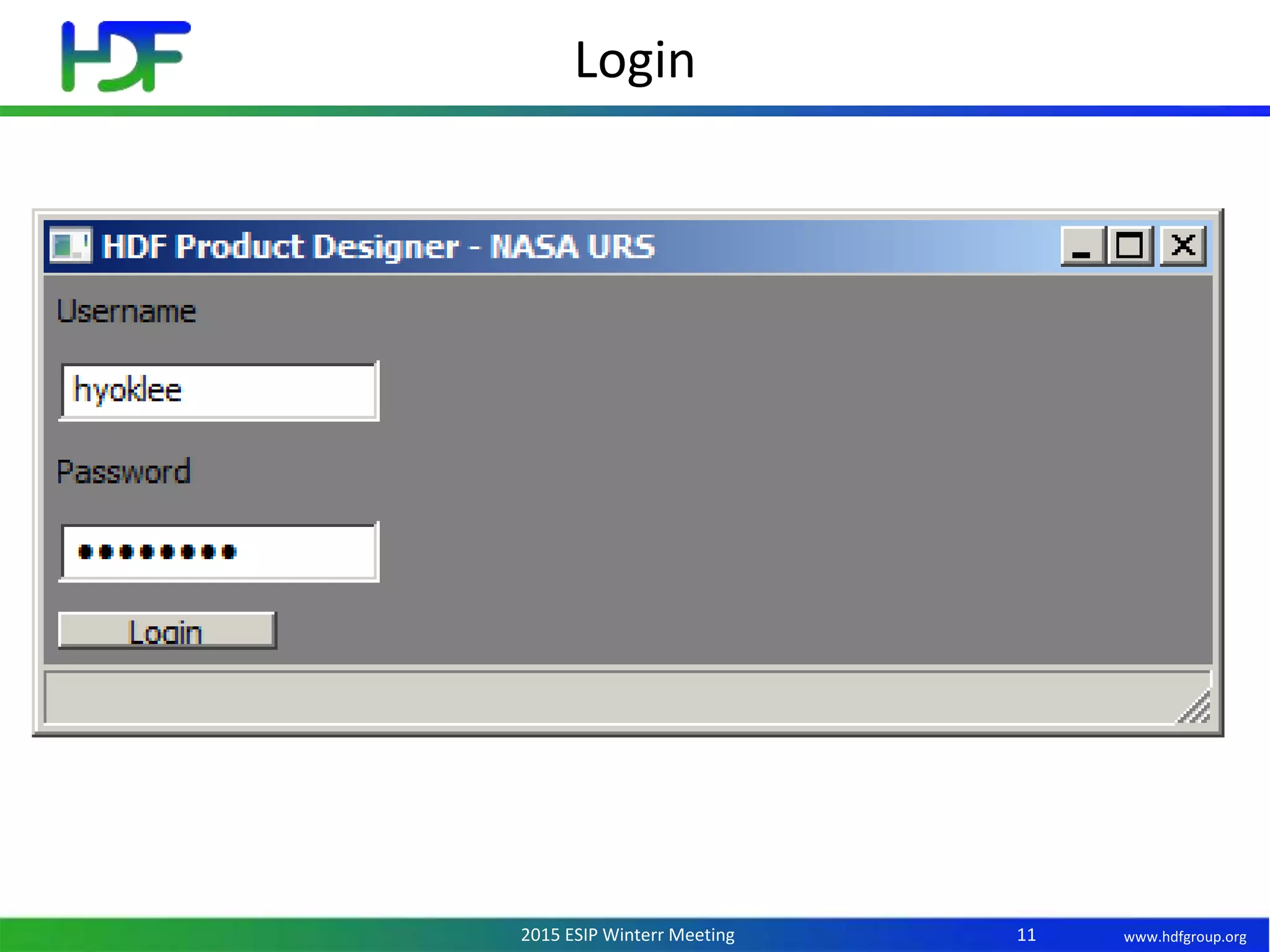This screenshot has height=952, width=1270.
Task: Click the Username label text
Action: point(127,311)
